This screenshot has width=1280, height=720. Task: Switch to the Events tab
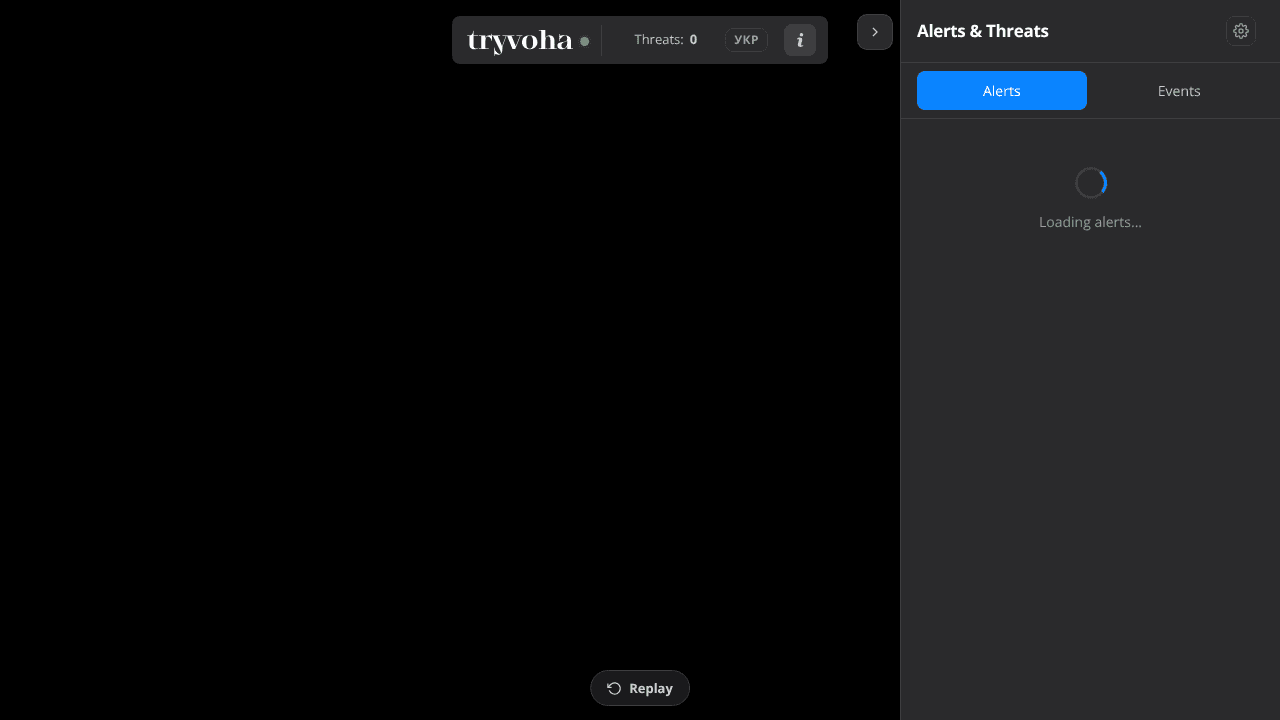(1179, 91)
